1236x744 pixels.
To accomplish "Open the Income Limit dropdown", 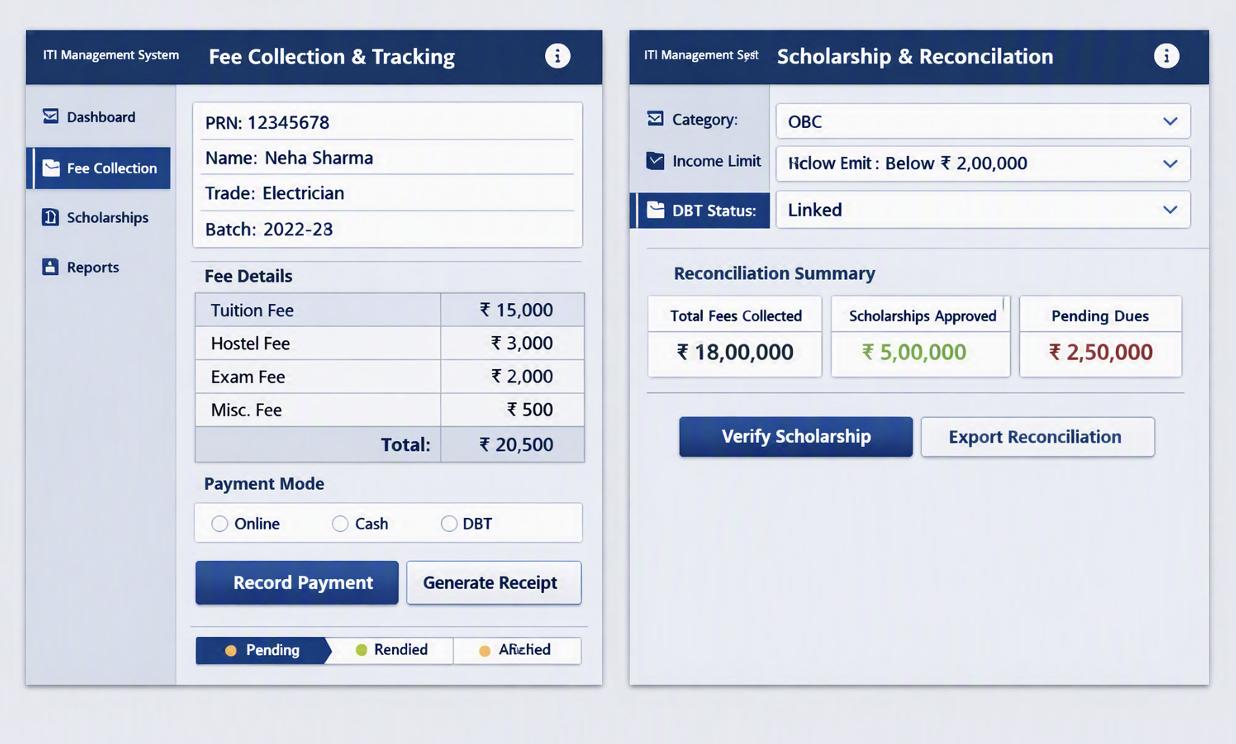I will point(983,163).
